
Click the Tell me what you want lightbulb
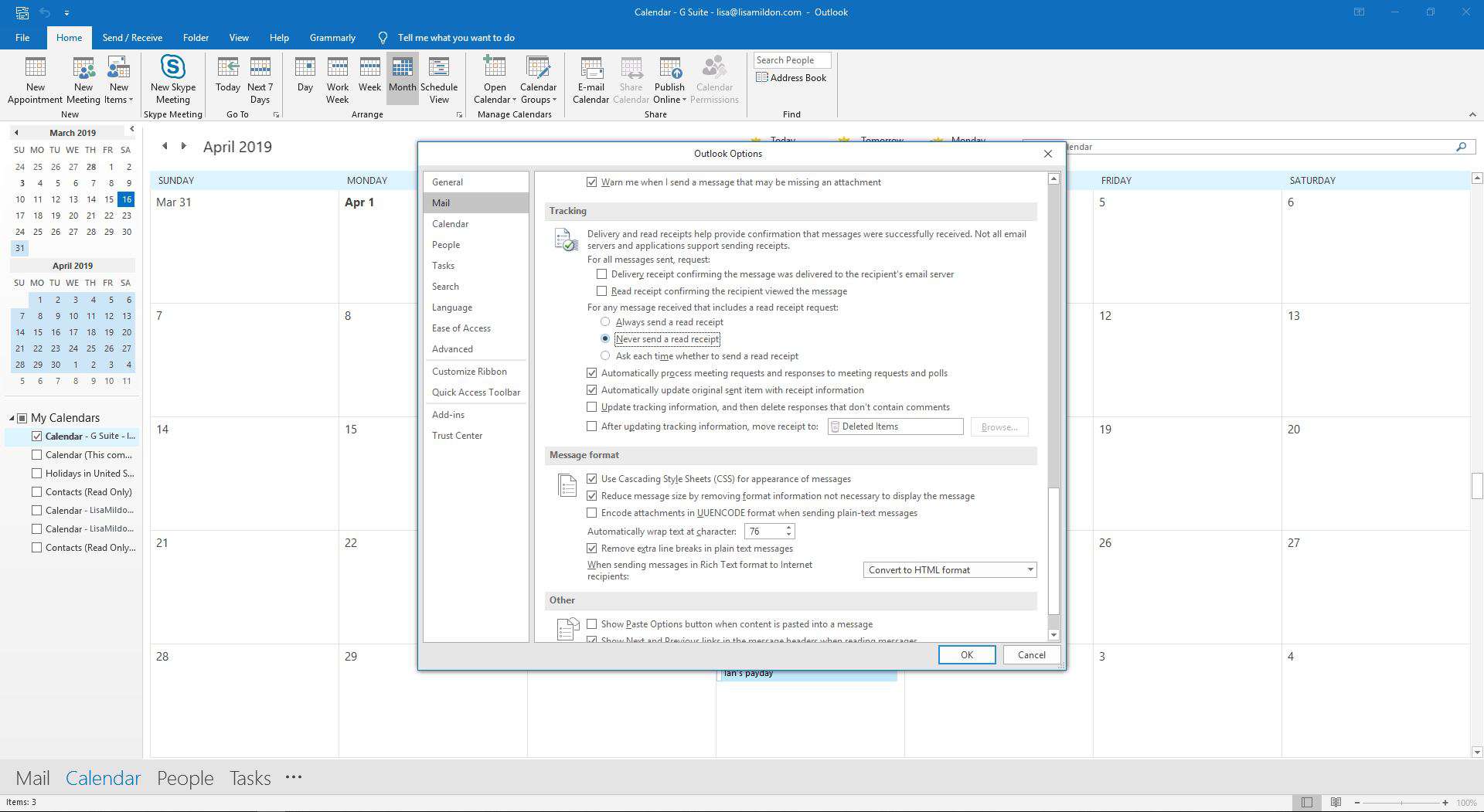(x=383, y=37)
